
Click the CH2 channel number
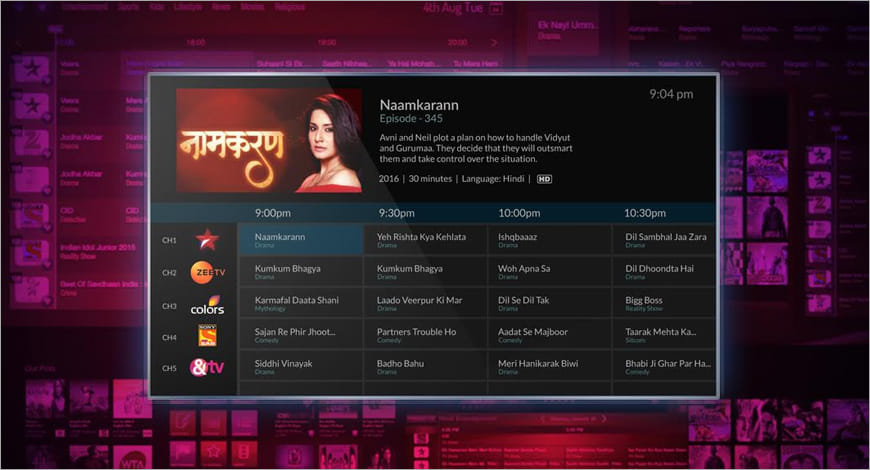pos(169,272)
